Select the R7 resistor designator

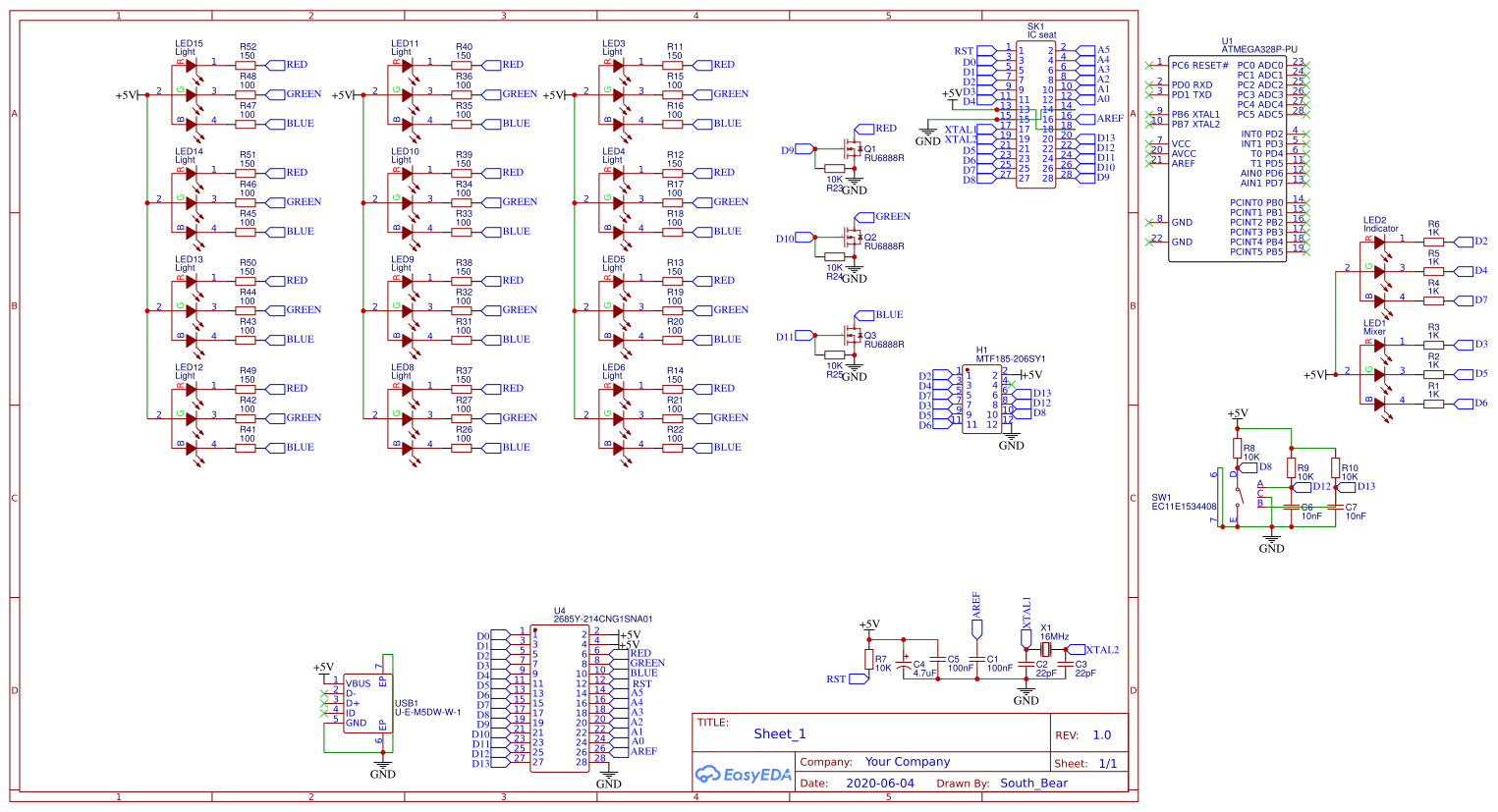click(881, 660)
